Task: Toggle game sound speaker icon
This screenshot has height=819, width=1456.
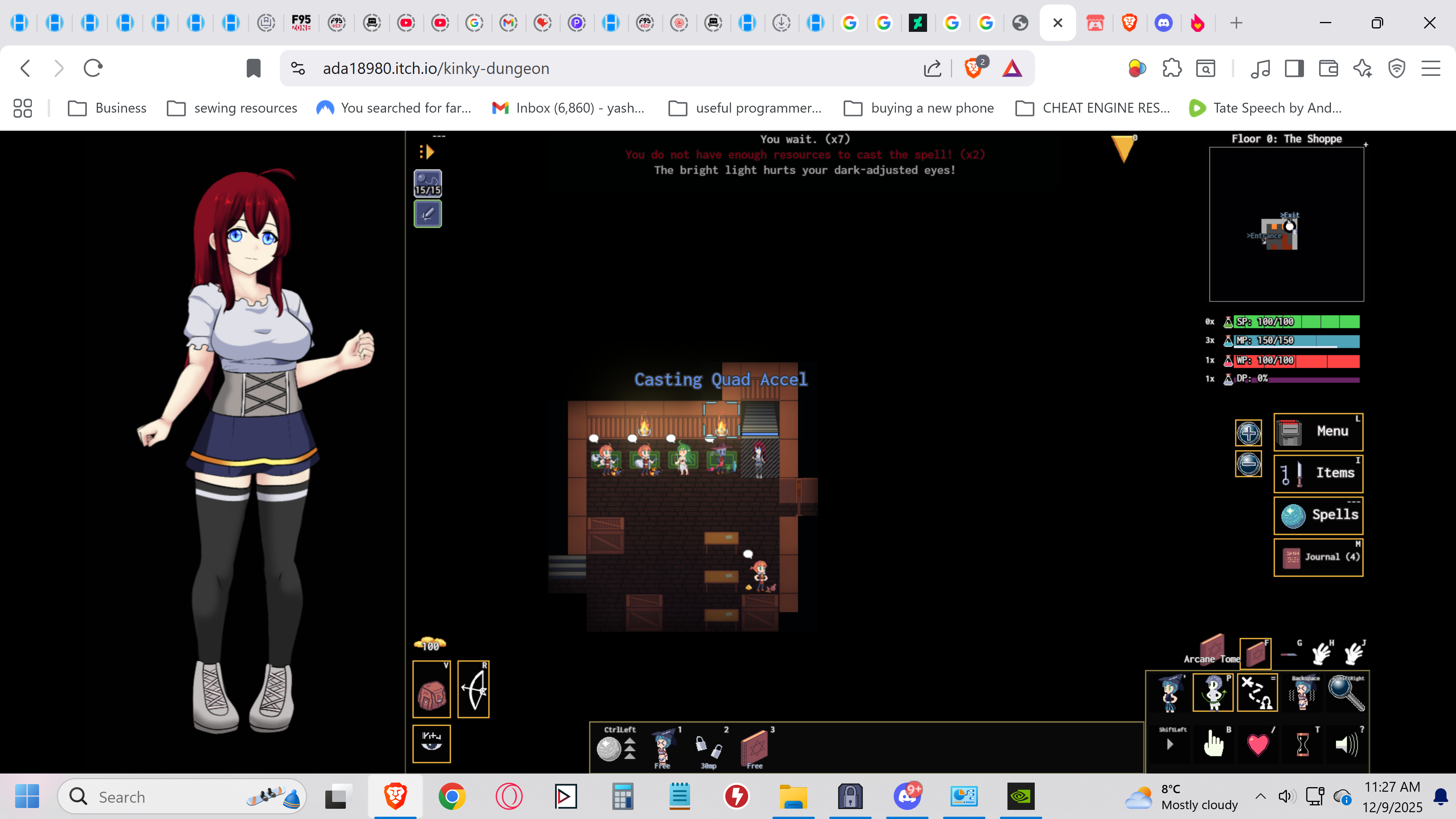Action: coord(1346,744)
